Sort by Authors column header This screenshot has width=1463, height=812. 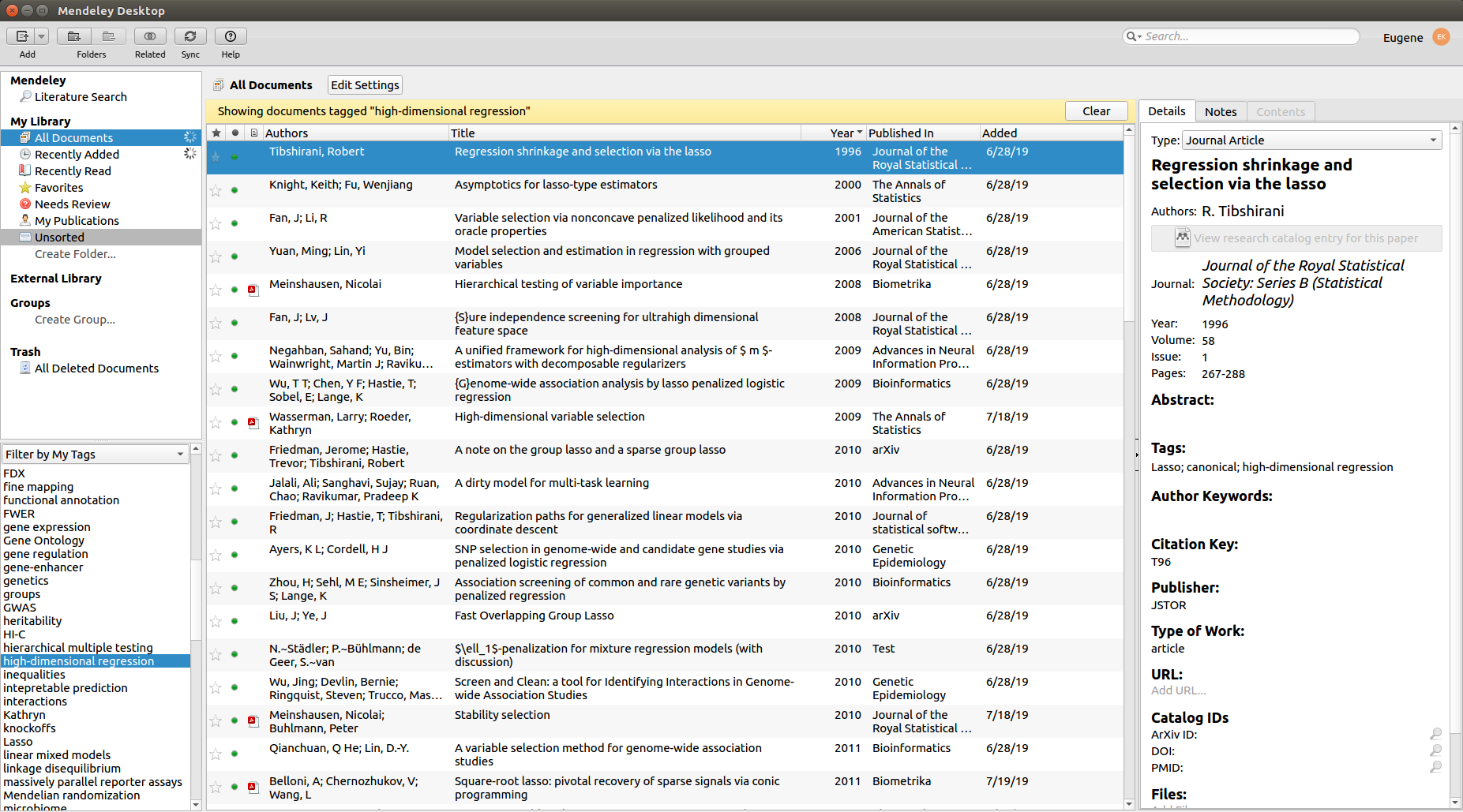click(x=354, y=133)
